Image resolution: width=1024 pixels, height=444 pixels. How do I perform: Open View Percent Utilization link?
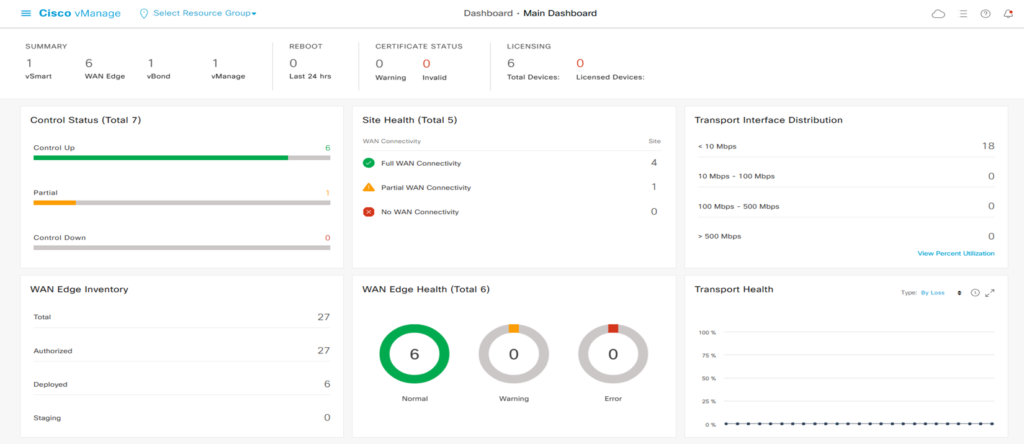tap(955, 253)
